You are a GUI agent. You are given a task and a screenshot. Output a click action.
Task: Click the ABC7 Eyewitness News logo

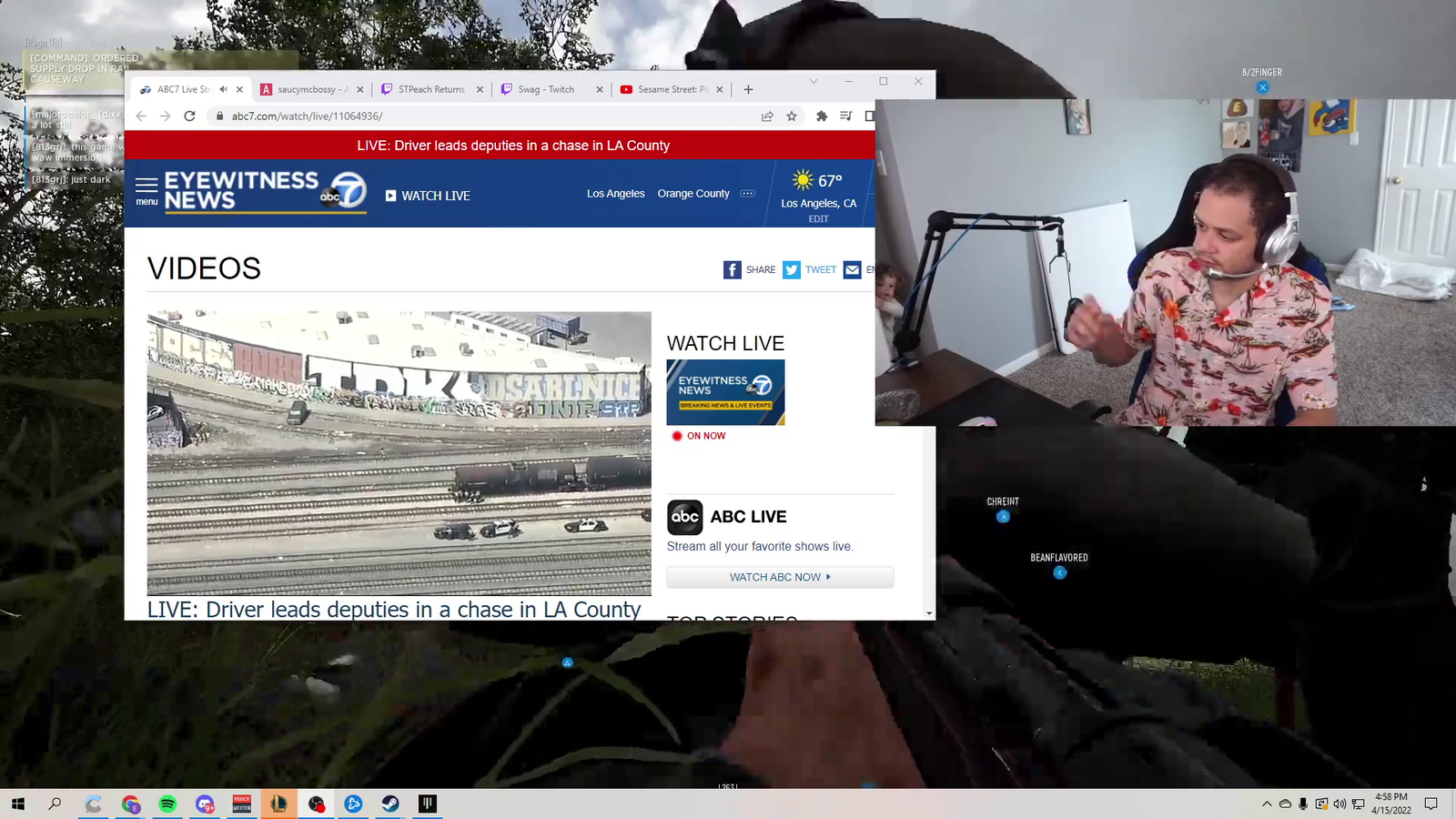pyautogui.click(x=265, y=192)
